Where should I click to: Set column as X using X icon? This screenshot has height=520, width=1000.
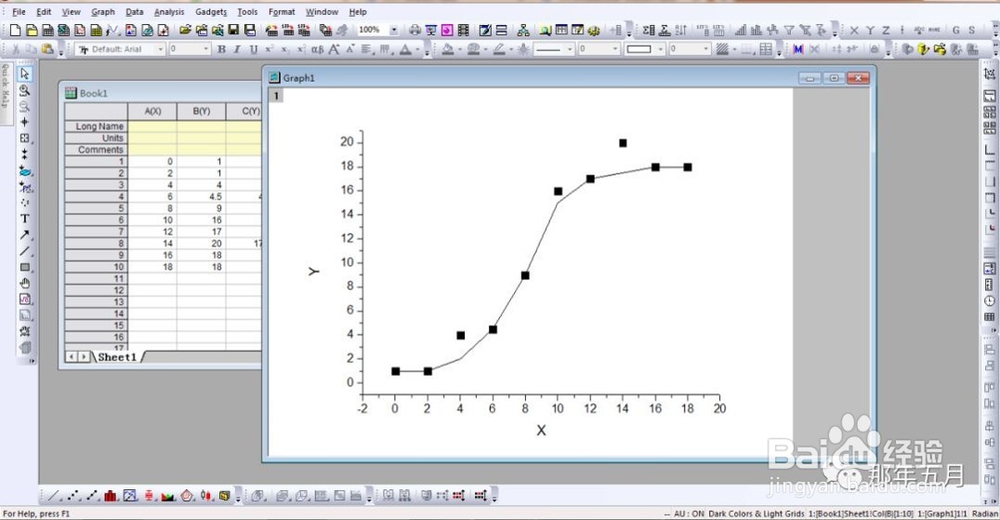click(854, 30)
